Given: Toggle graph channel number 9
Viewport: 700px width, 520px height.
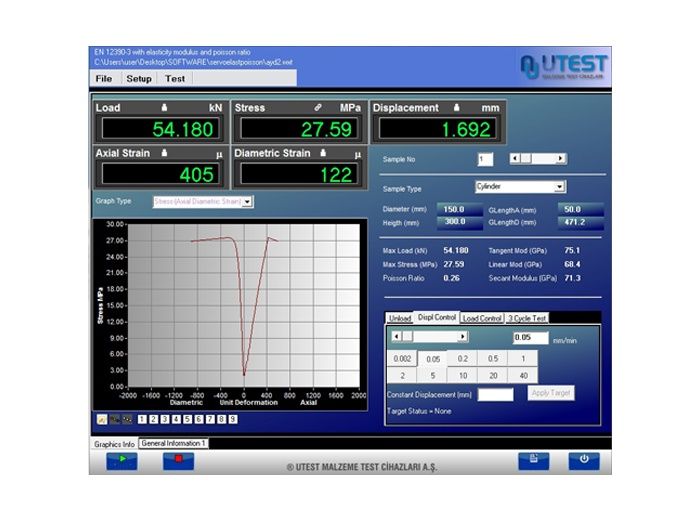Looking at the screenshot, I should coord(232,420).
